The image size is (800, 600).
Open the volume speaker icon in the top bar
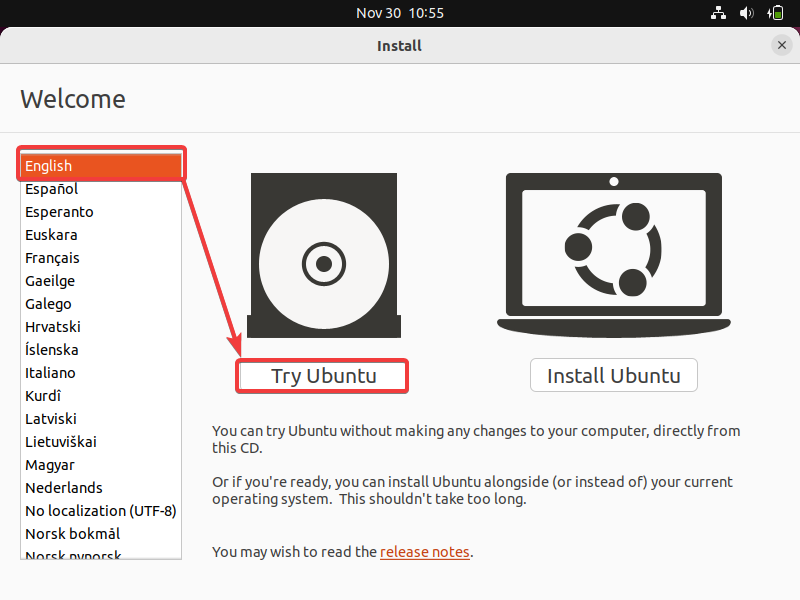pyautogui.click(x=746, y=13)
